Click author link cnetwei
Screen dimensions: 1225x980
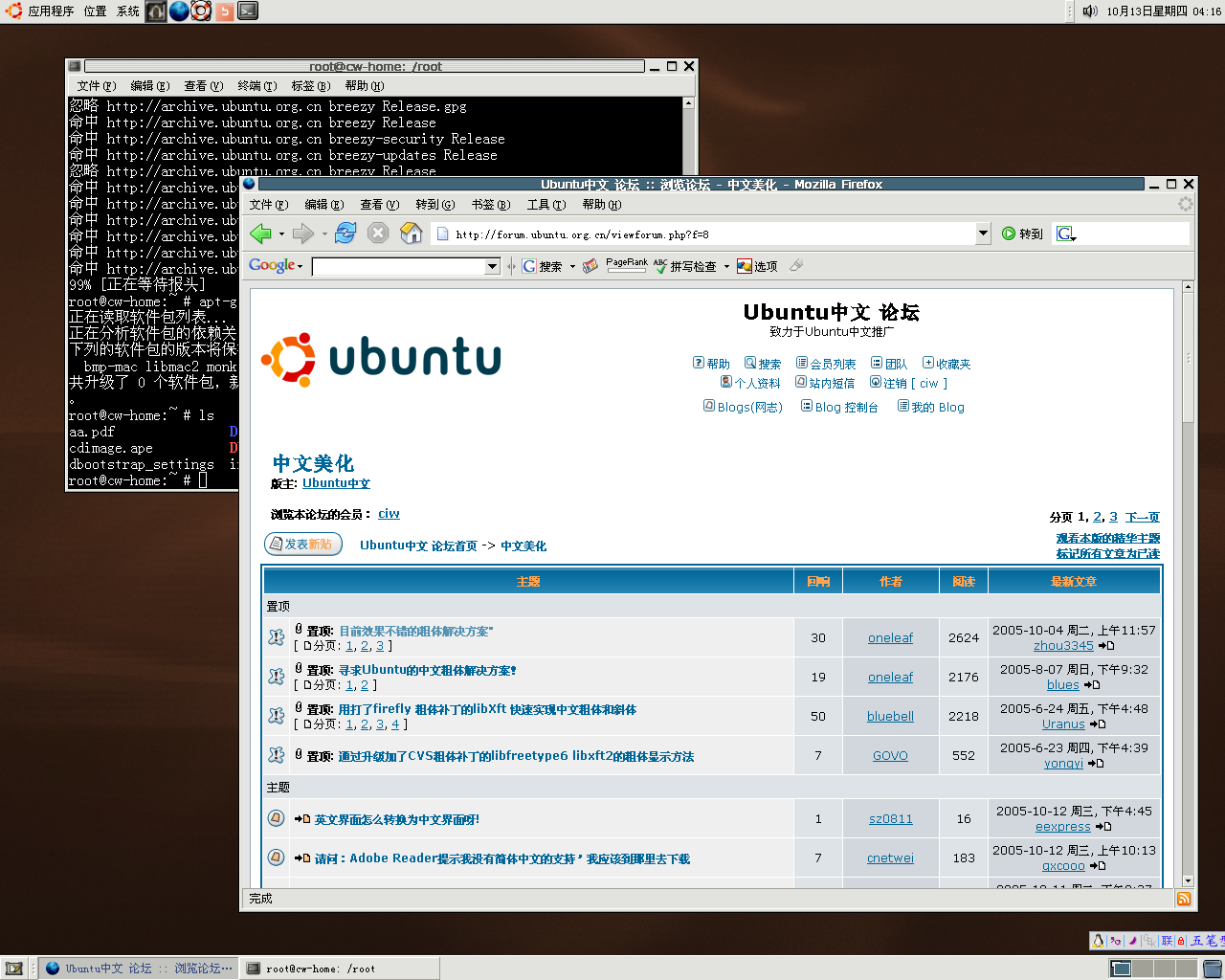pyautogui.click(x=890, y=858)
